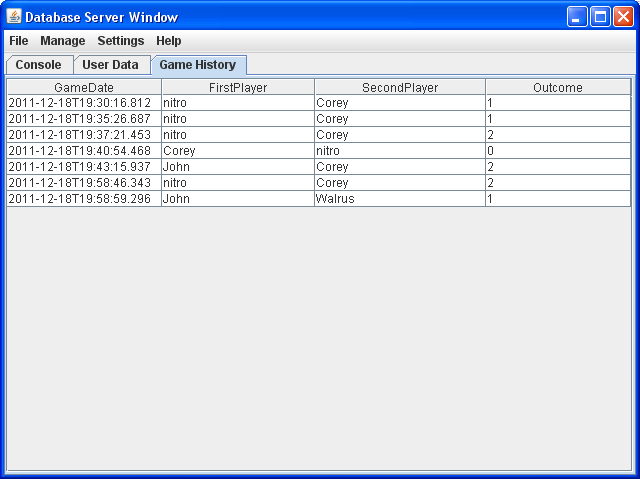Click the Outcome cell showing 0
The width and height of the screenshot is (640, 479).
pos(490,151)
